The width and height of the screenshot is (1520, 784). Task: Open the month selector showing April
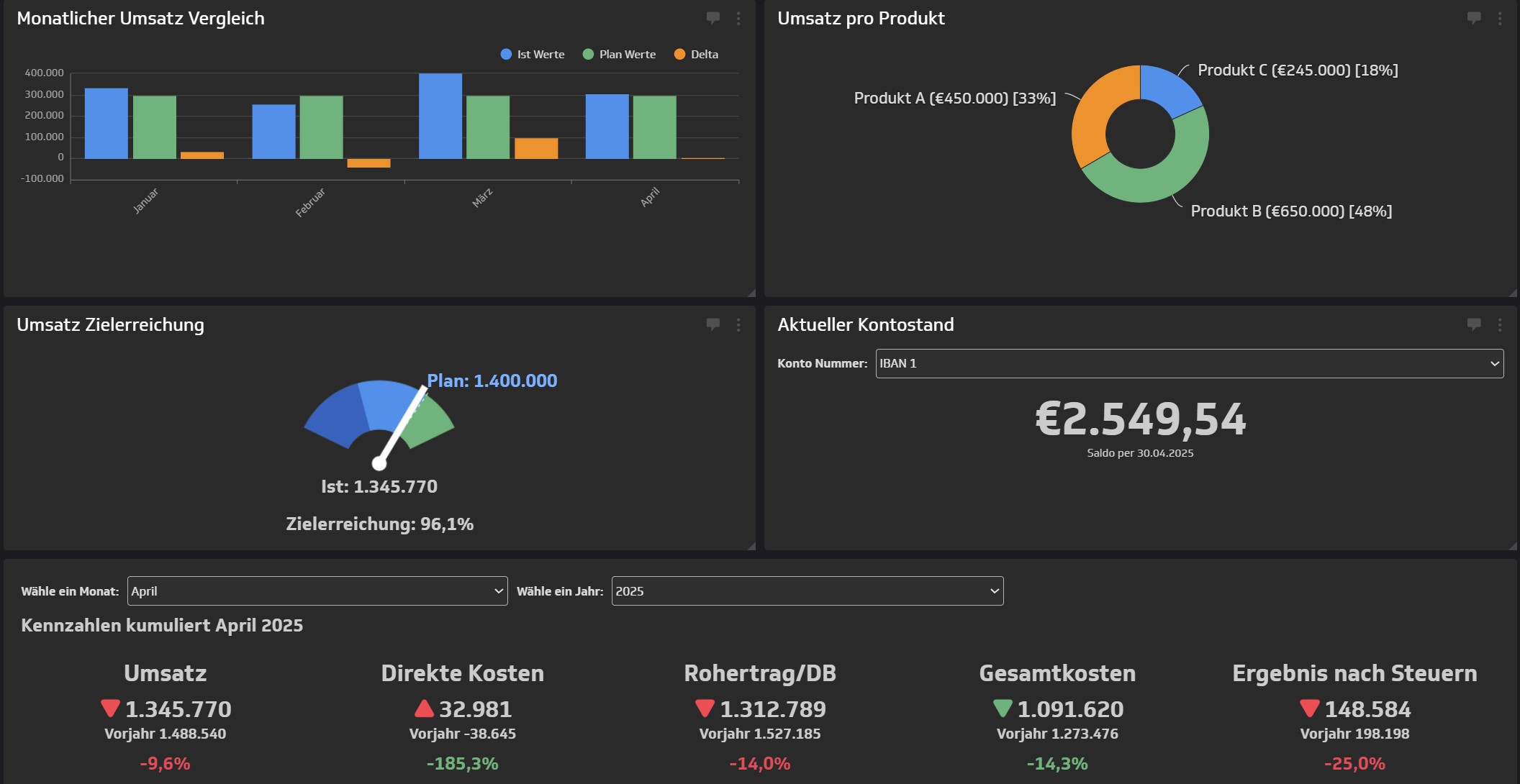click(317, 591)
